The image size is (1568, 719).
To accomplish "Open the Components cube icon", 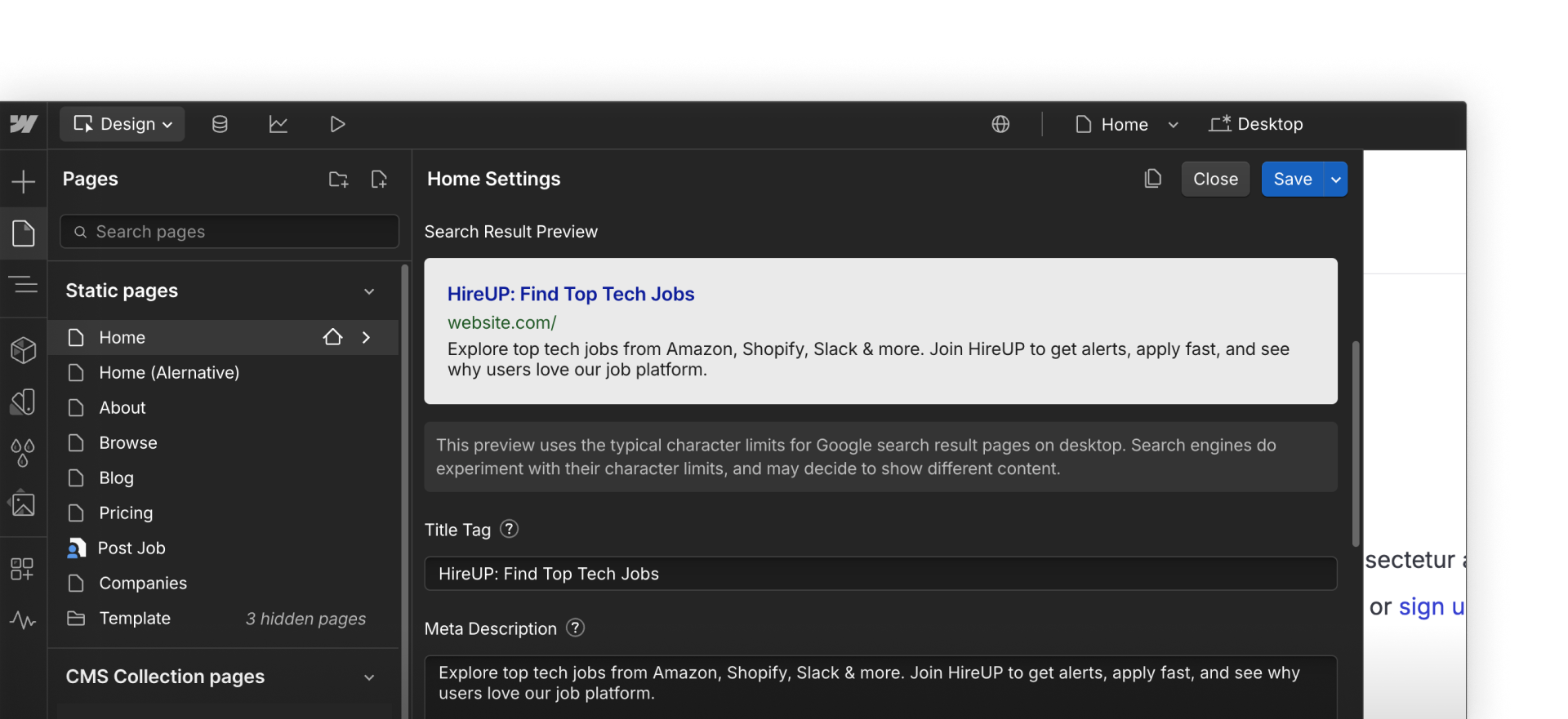I will click(x=24, y=350).
